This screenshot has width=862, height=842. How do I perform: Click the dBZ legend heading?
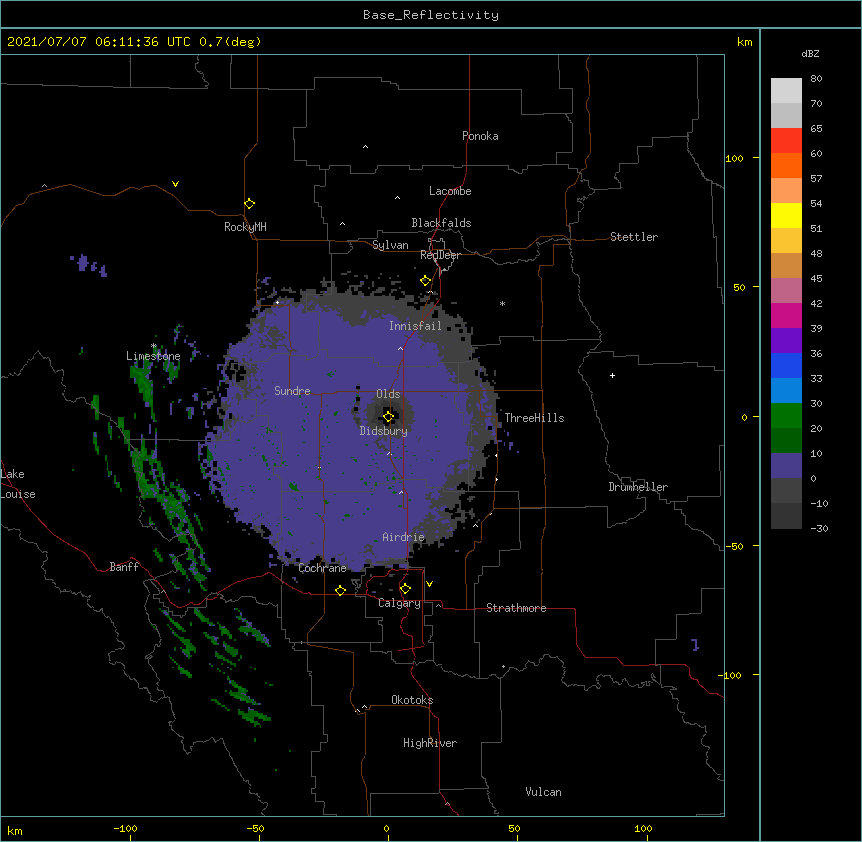(x=810, y=53)
